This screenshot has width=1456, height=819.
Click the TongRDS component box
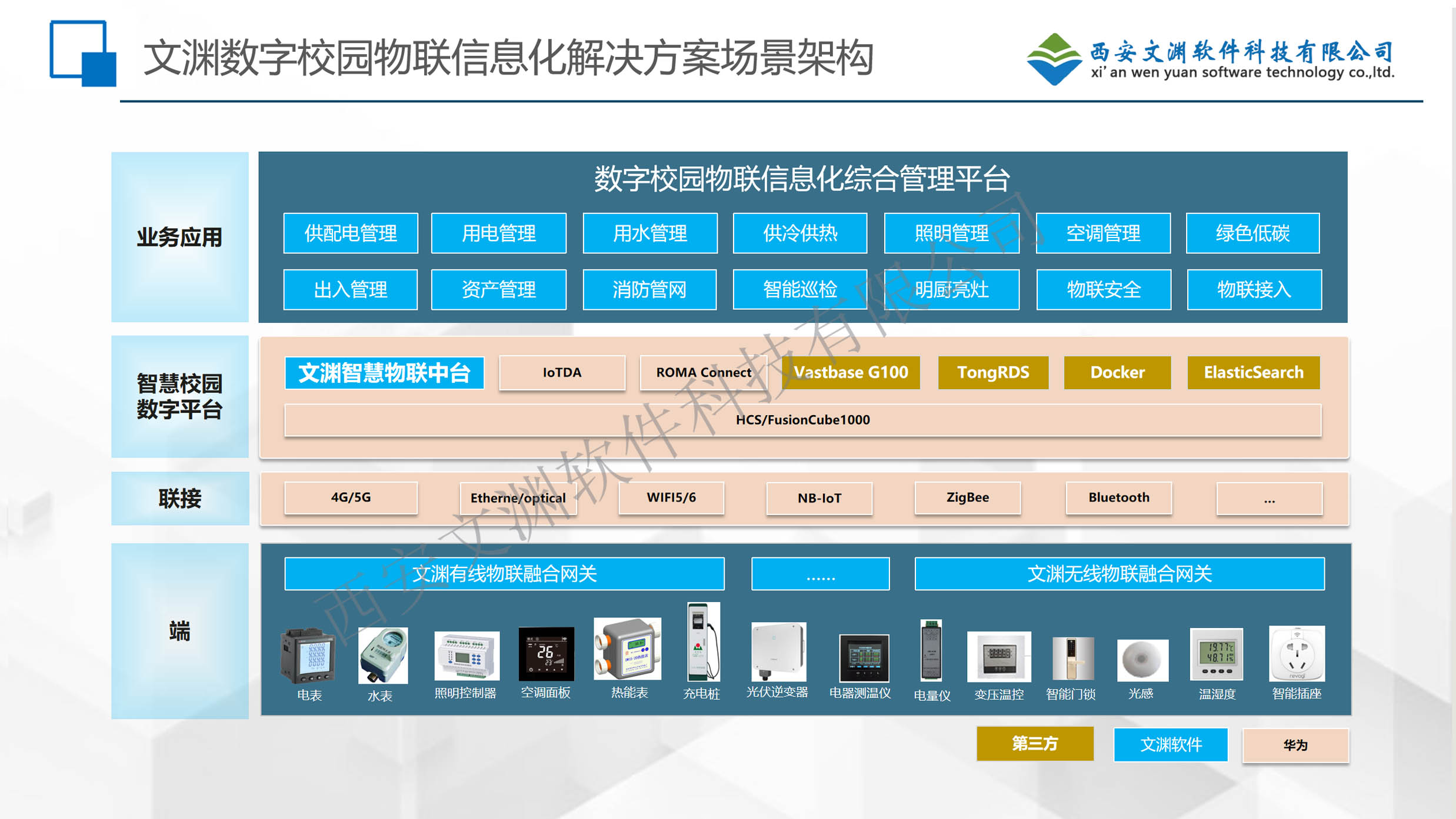[993, 373]
